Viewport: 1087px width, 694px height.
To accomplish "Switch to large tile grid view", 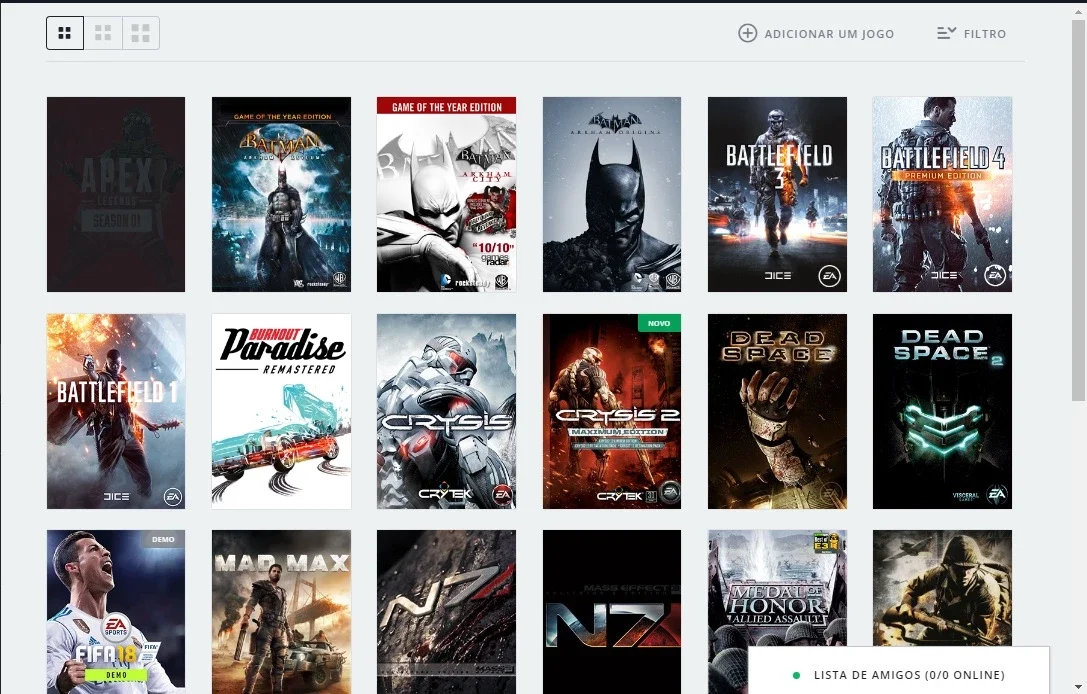I will 141,33.
